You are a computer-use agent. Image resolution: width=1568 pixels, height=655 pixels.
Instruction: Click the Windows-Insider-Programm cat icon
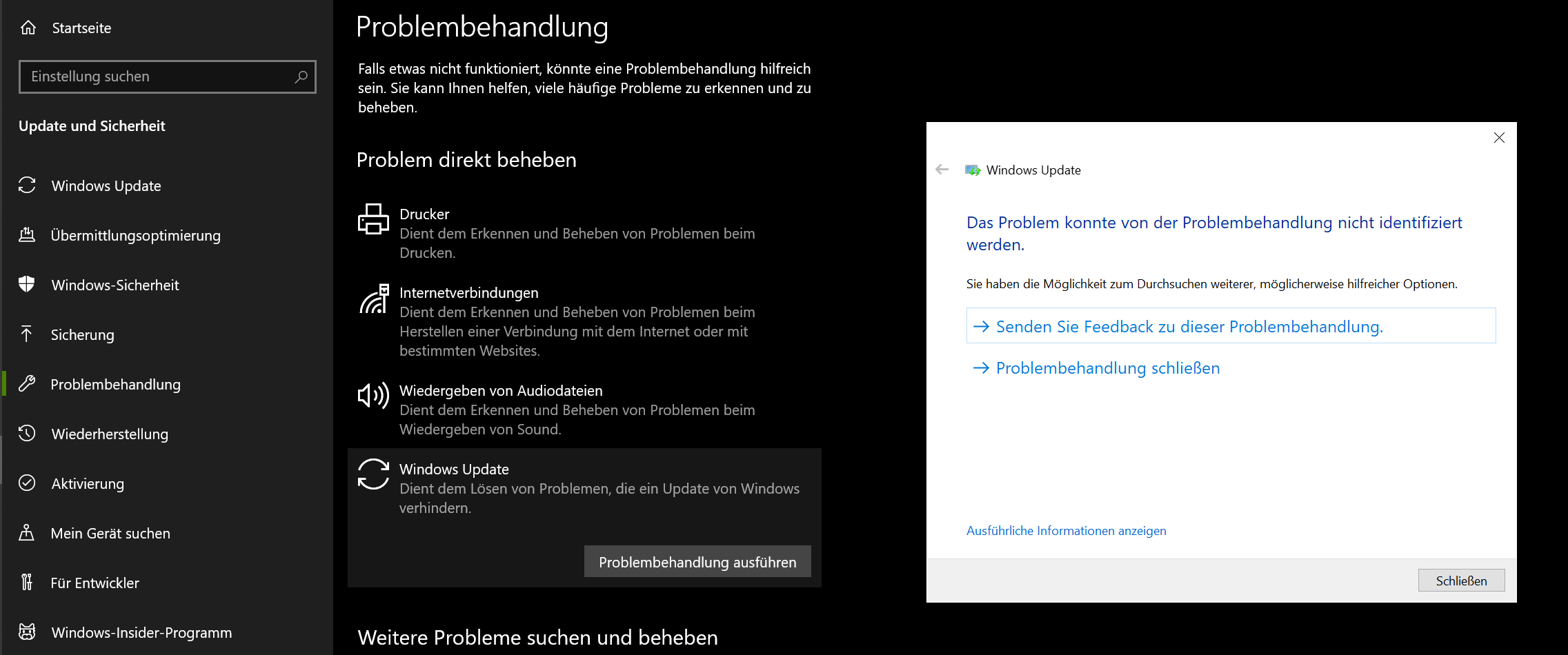27,632
